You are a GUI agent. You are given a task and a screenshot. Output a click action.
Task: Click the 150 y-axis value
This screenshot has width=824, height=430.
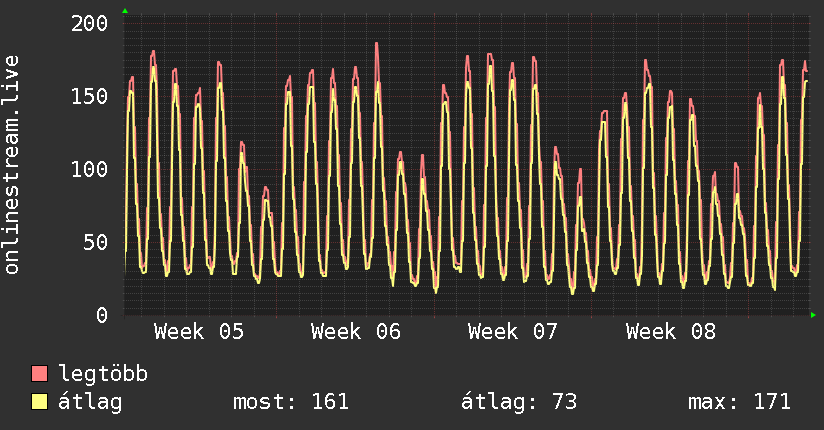[89, 96]
